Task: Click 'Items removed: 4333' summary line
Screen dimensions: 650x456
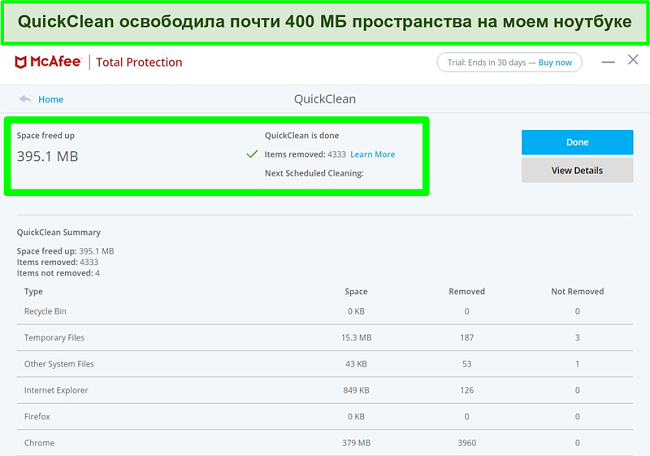Action: 57,262
